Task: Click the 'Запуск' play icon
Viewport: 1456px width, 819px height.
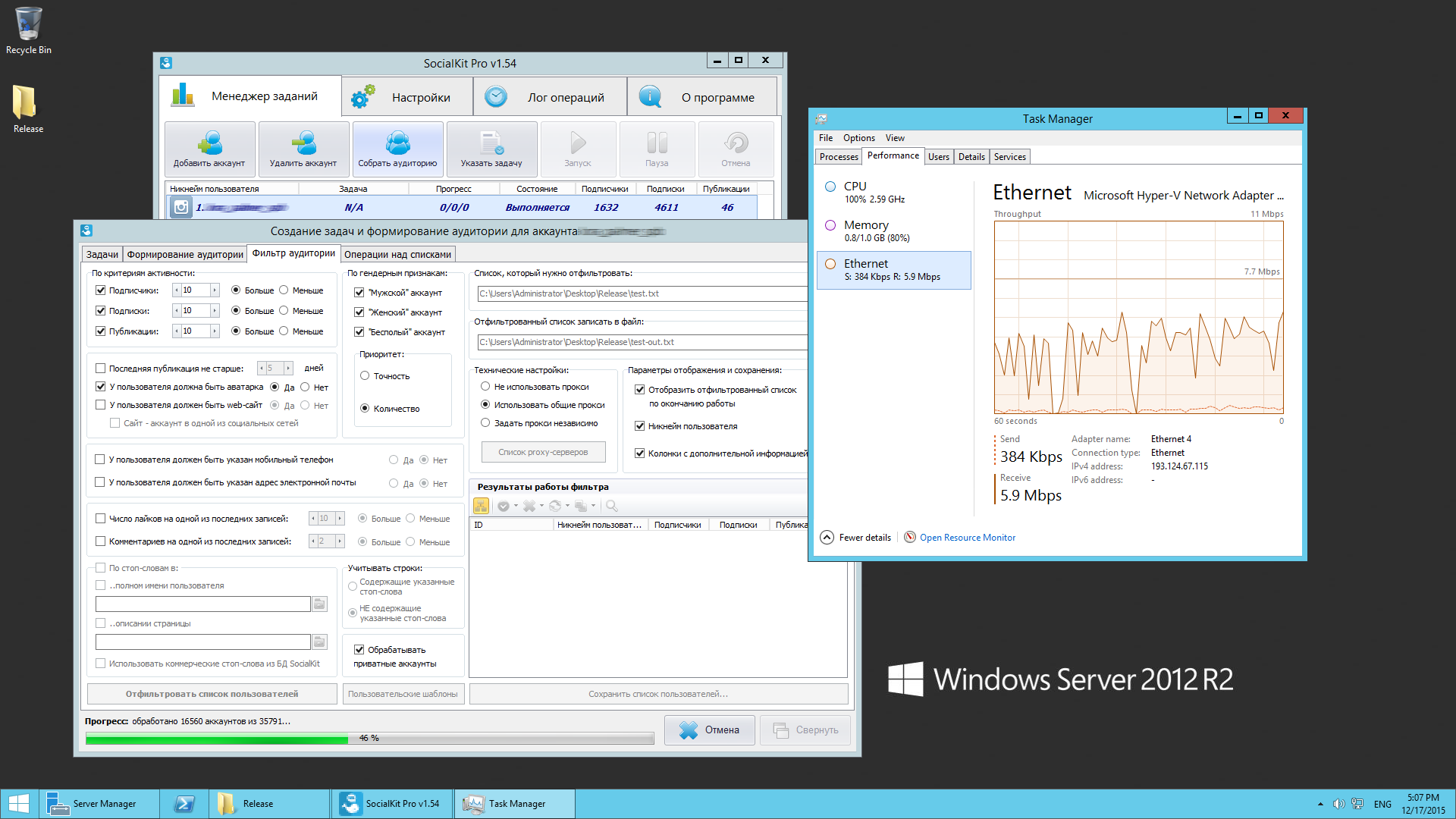Action: (x=578, y=143)
